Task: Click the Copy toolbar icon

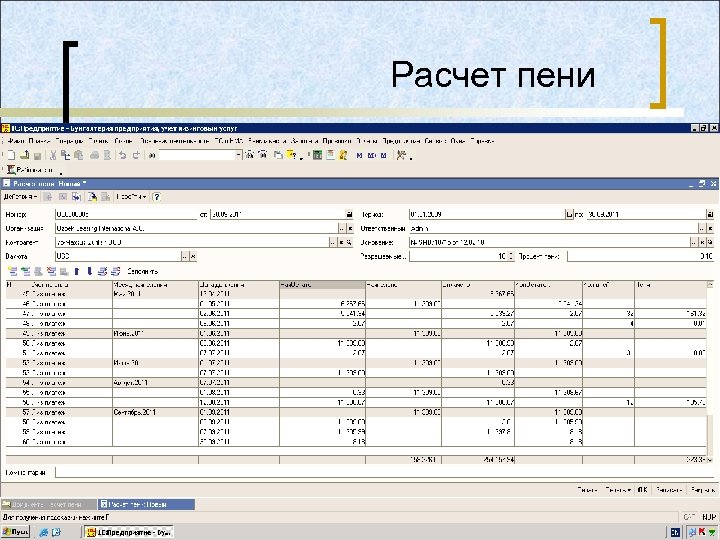Action: pos(65,155)
